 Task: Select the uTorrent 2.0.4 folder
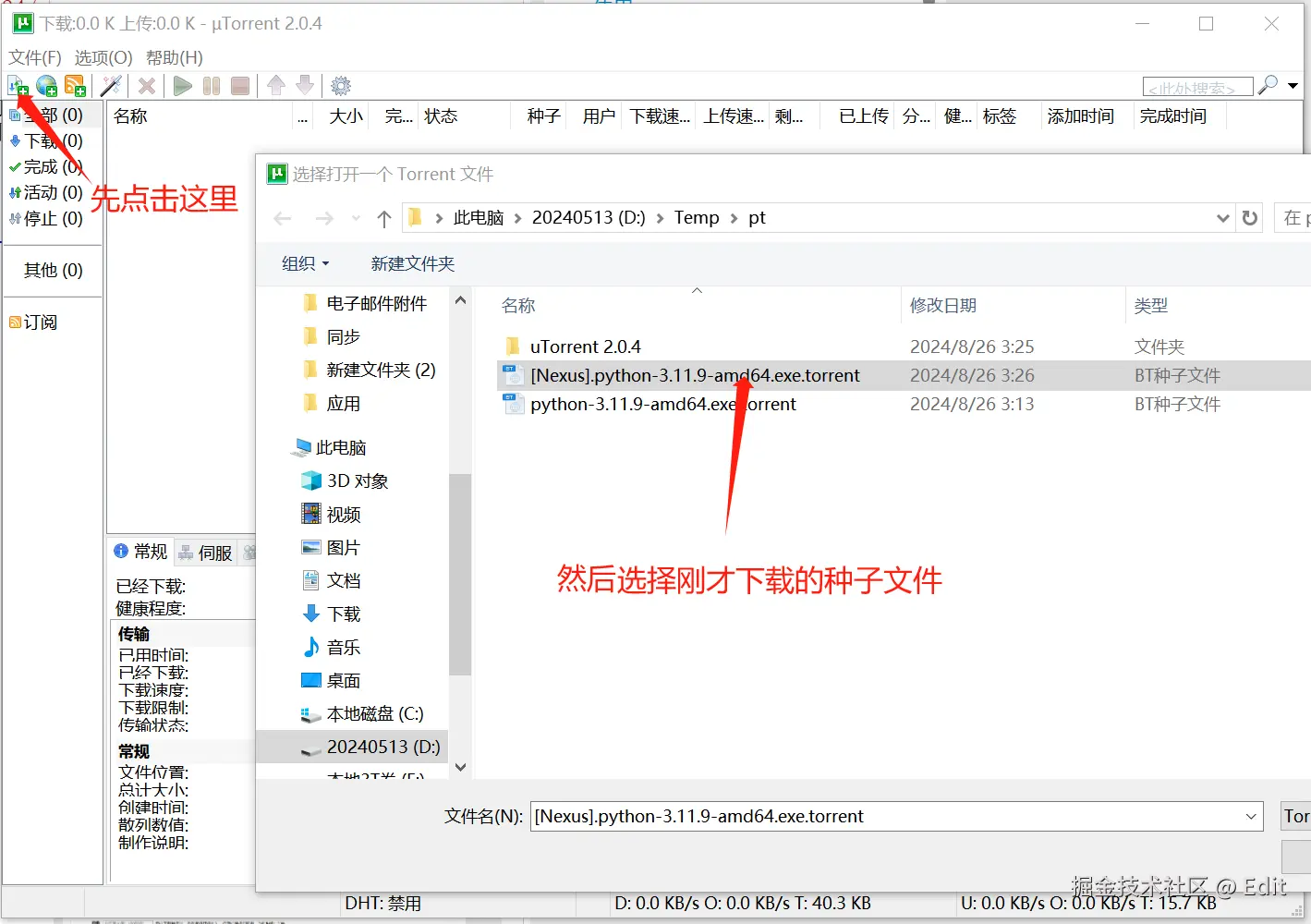point(573,346)
